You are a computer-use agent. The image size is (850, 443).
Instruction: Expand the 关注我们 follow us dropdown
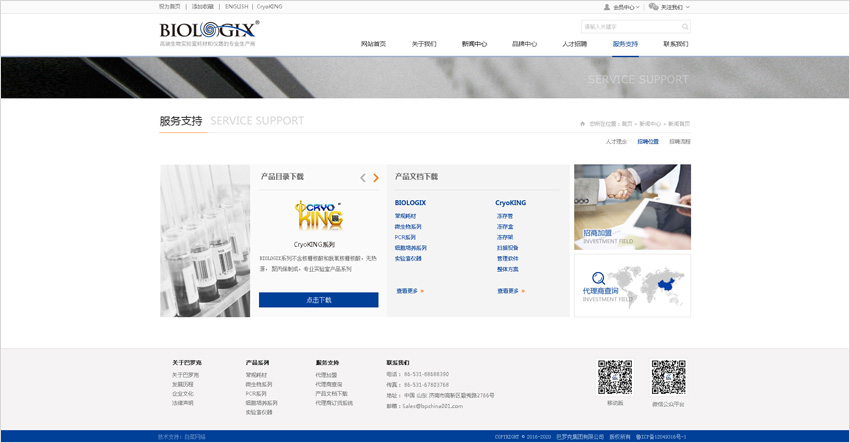(669, 7)
